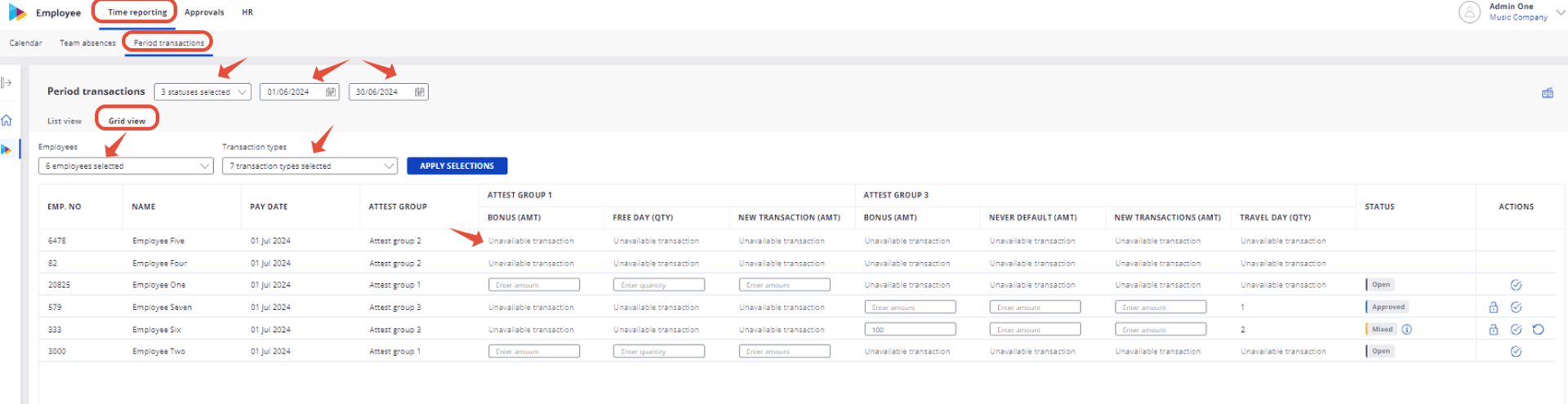This screenshot has width=1568, height=404.
Task: Click Employee One's Bonus amount field
Action: click(x=534, y=285)
